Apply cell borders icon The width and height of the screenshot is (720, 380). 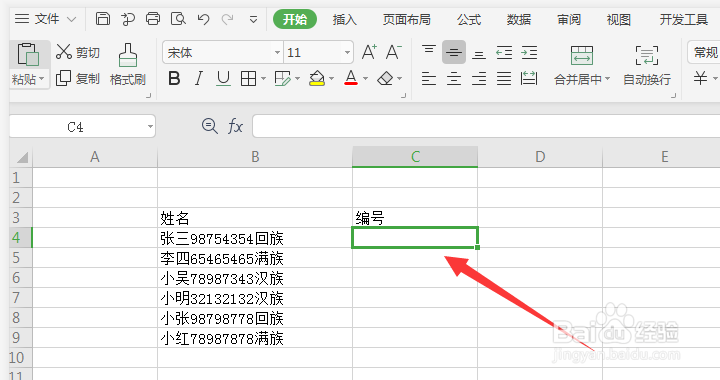point(248,78)
